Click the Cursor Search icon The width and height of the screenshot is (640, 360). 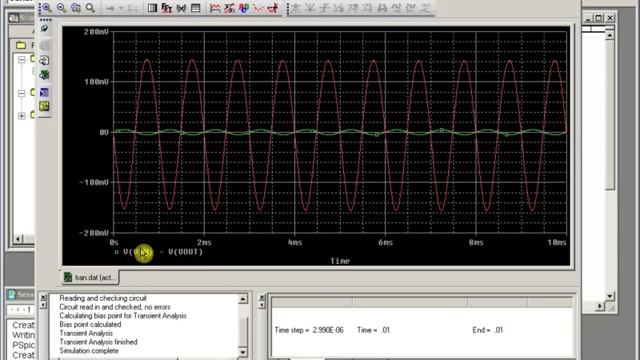point(382,8)
